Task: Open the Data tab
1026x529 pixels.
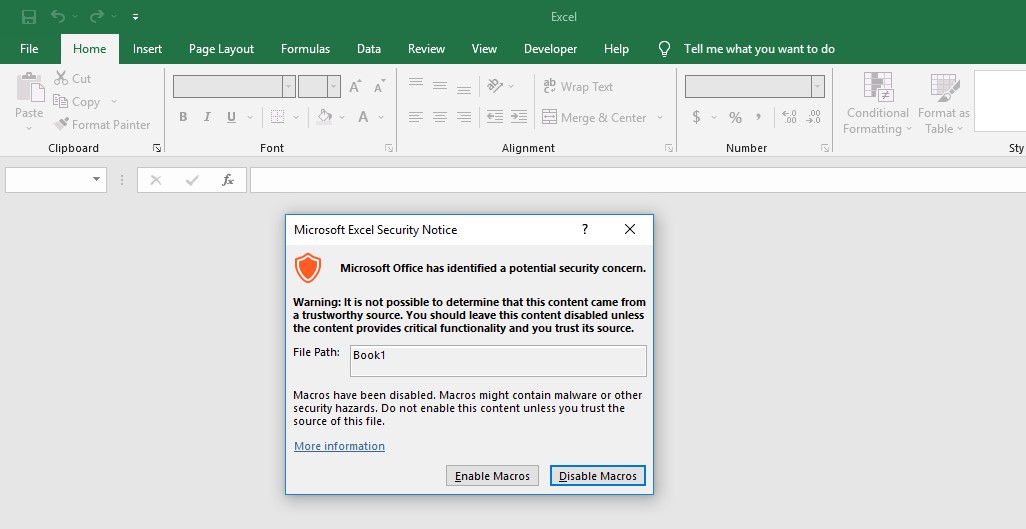Action: (x=369, y=48)
